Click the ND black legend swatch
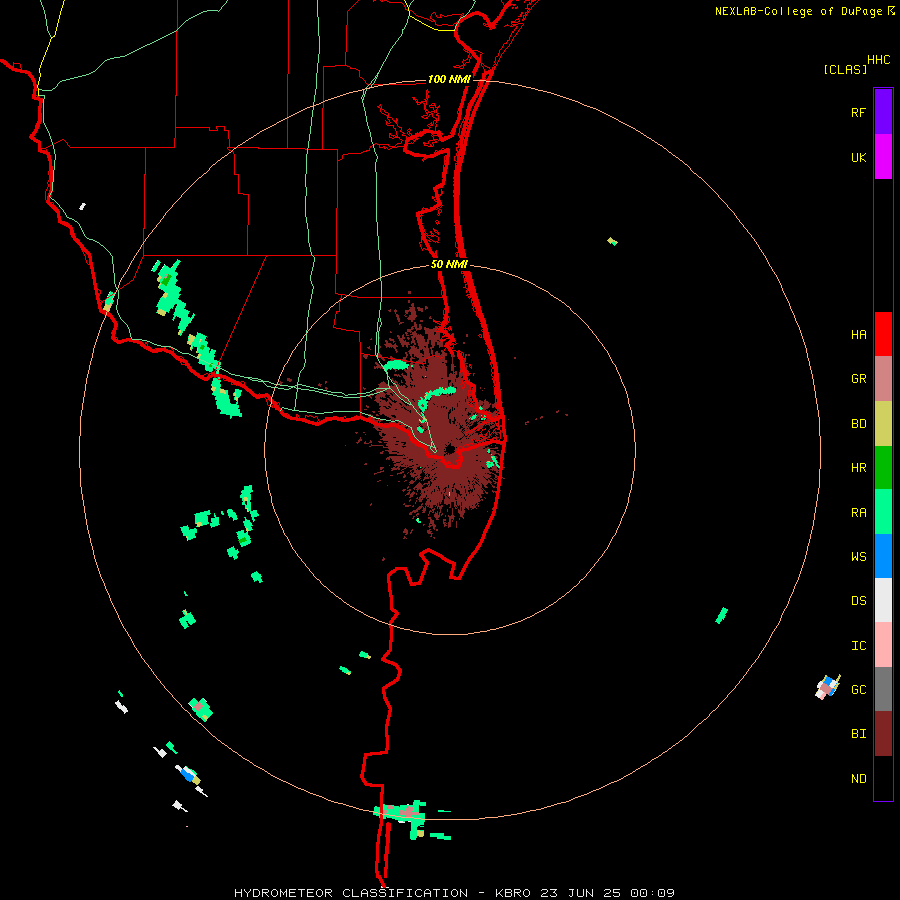This screenshot has width=900, height=900. coord(883,778)
